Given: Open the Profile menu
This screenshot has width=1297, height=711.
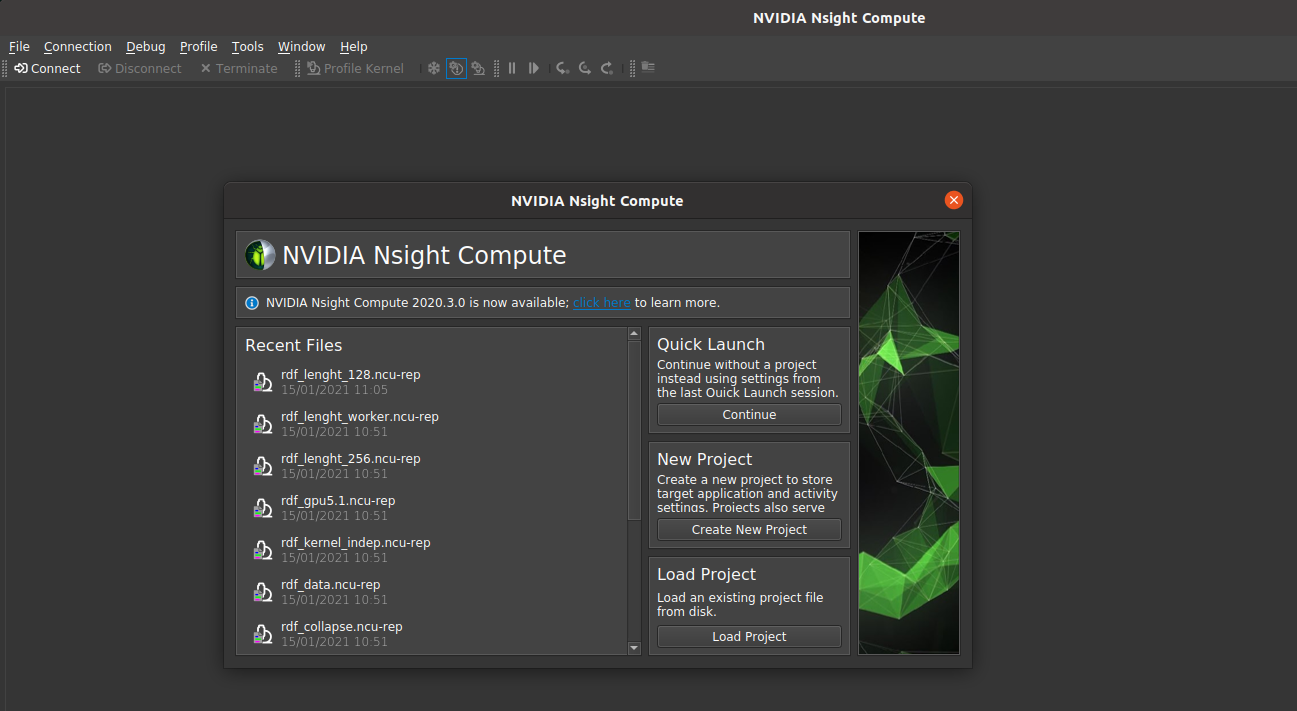Looking at the screenshot, I should point(198,46).
